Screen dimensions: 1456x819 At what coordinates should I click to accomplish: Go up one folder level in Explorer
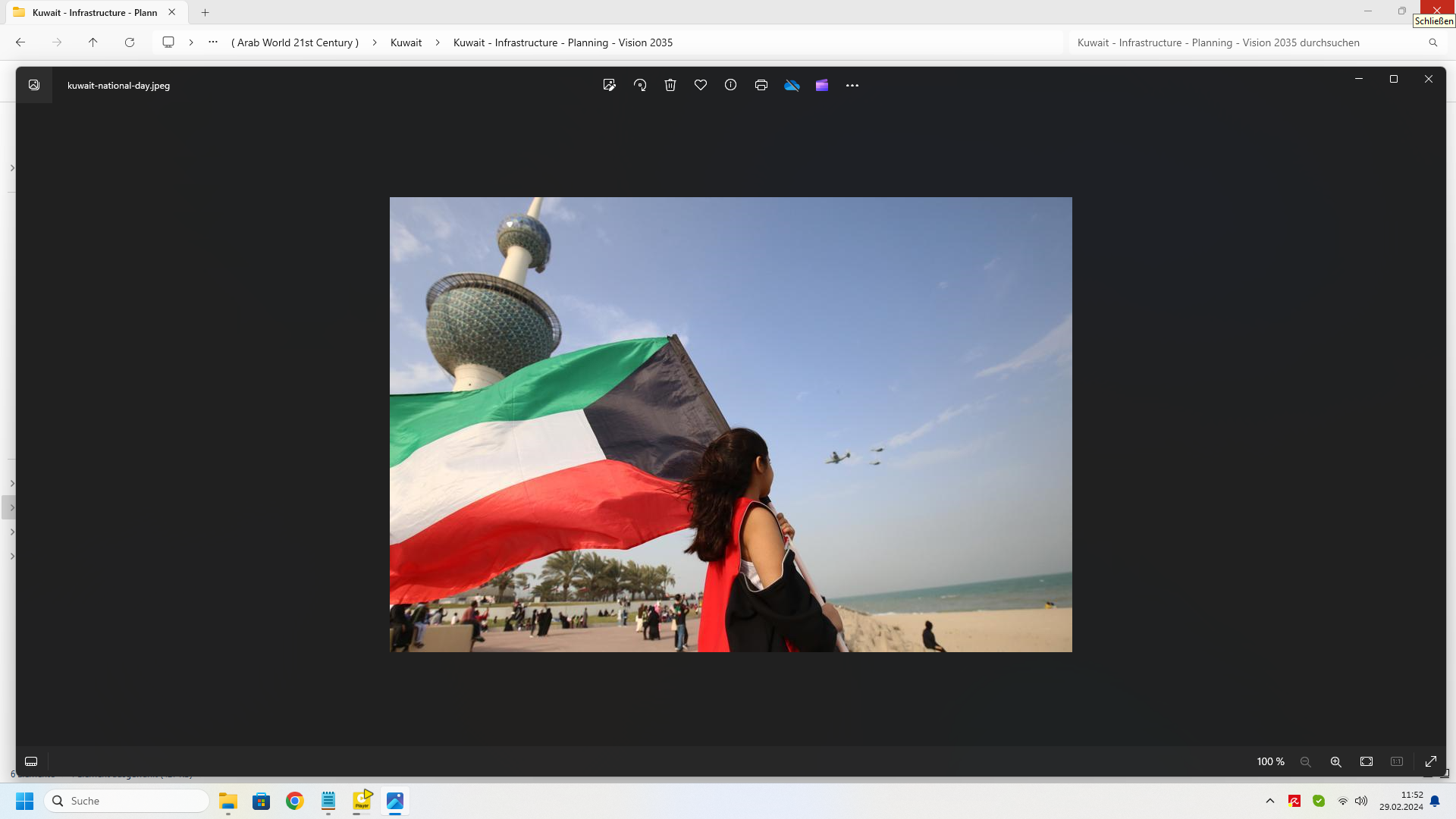pyautogui.click(x=93, y=42)
